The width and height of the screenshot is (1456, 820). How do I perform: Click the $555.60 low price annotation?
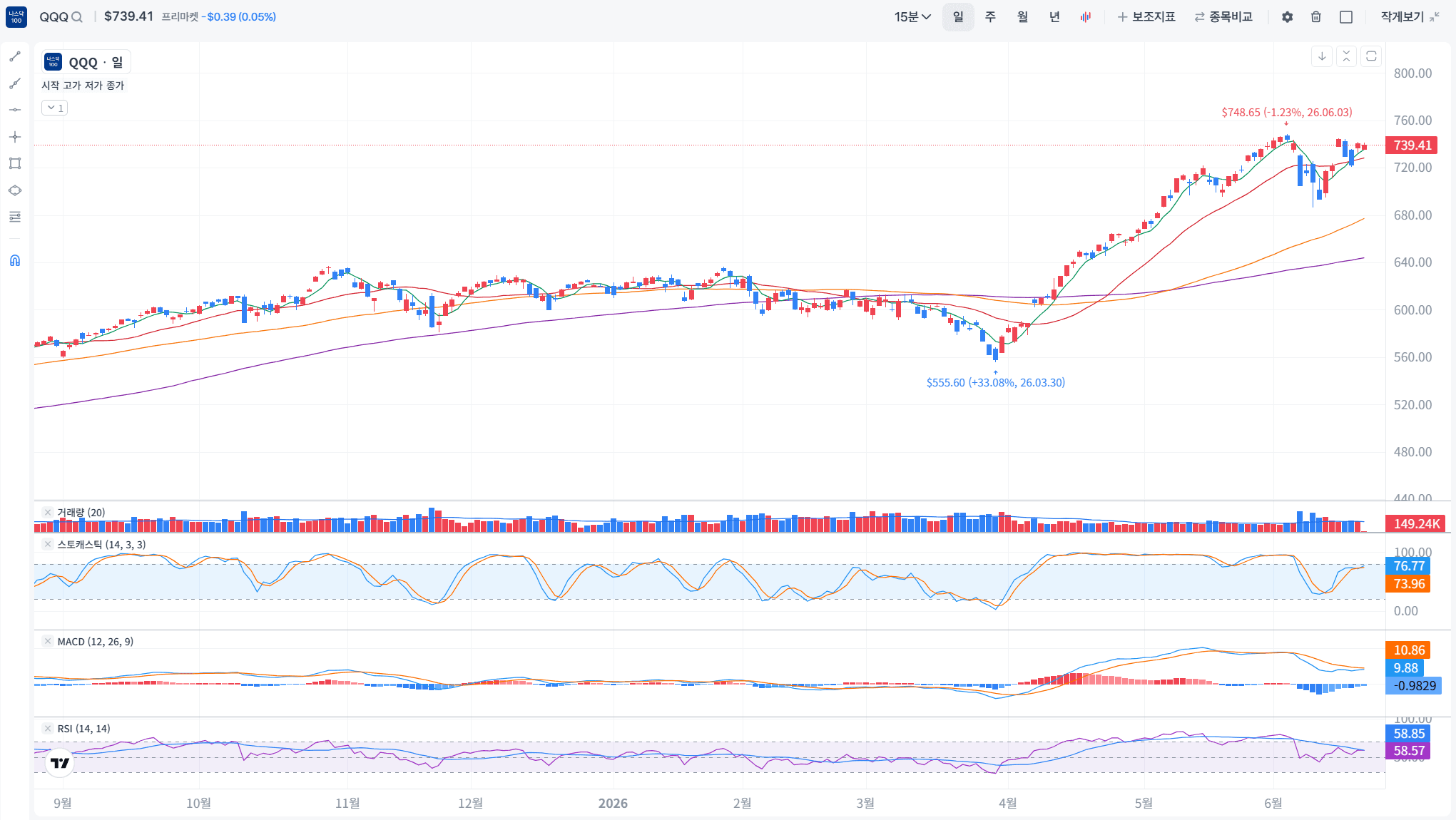tap(995, 383)
